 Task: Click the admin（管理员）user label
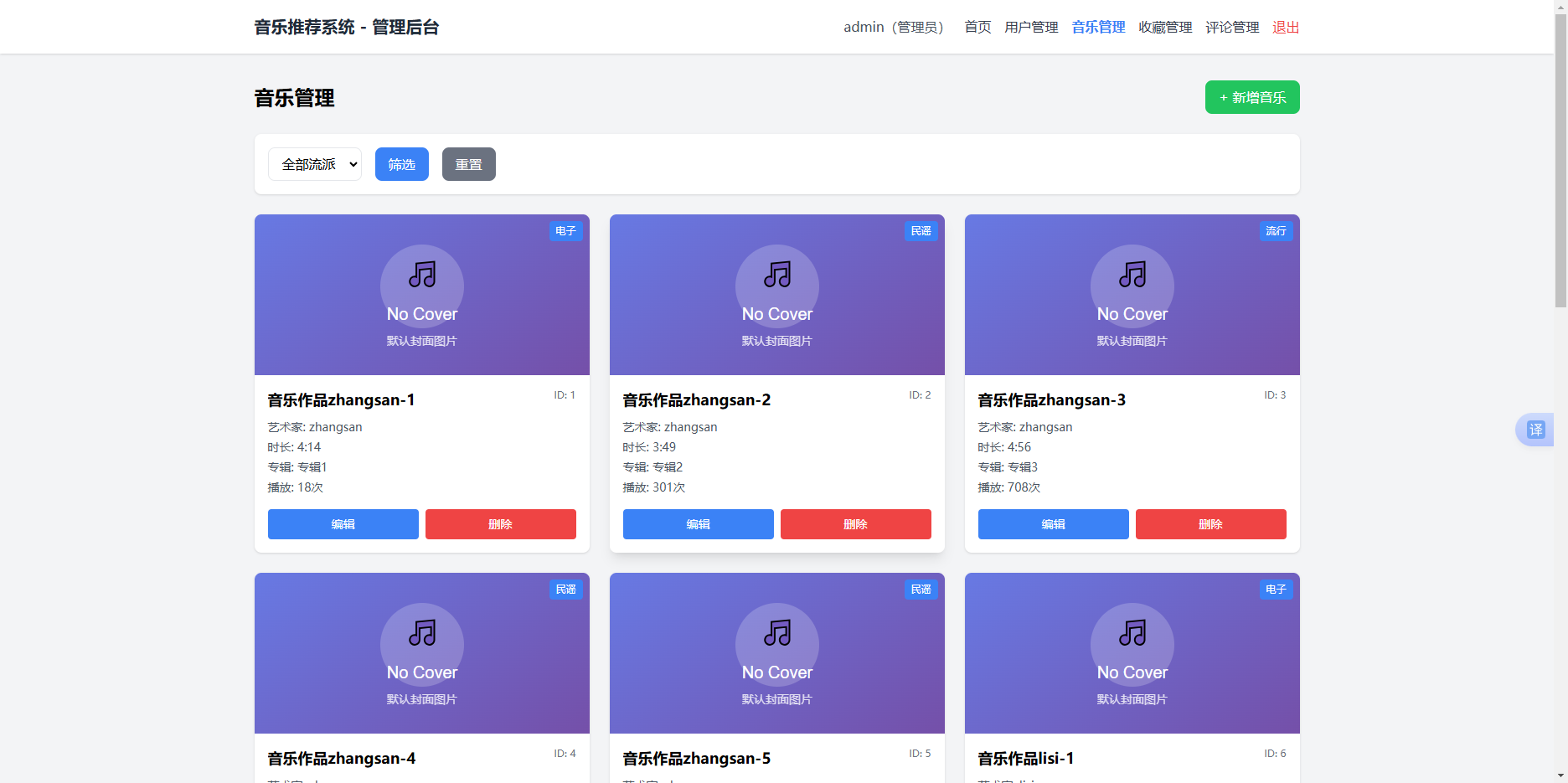[x=894, y=27]
